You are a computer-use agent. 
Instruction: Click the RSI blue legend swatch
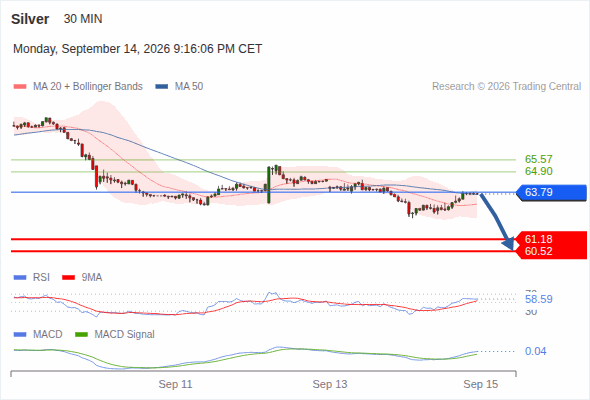20,278
